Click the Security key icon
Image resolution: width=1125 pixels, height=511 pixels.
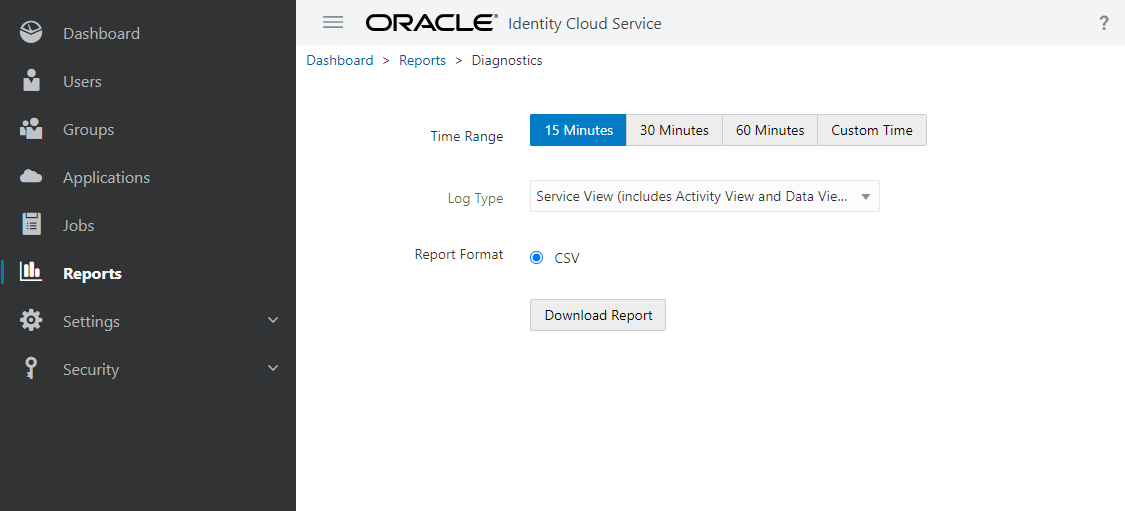click(x=32, y=369)
